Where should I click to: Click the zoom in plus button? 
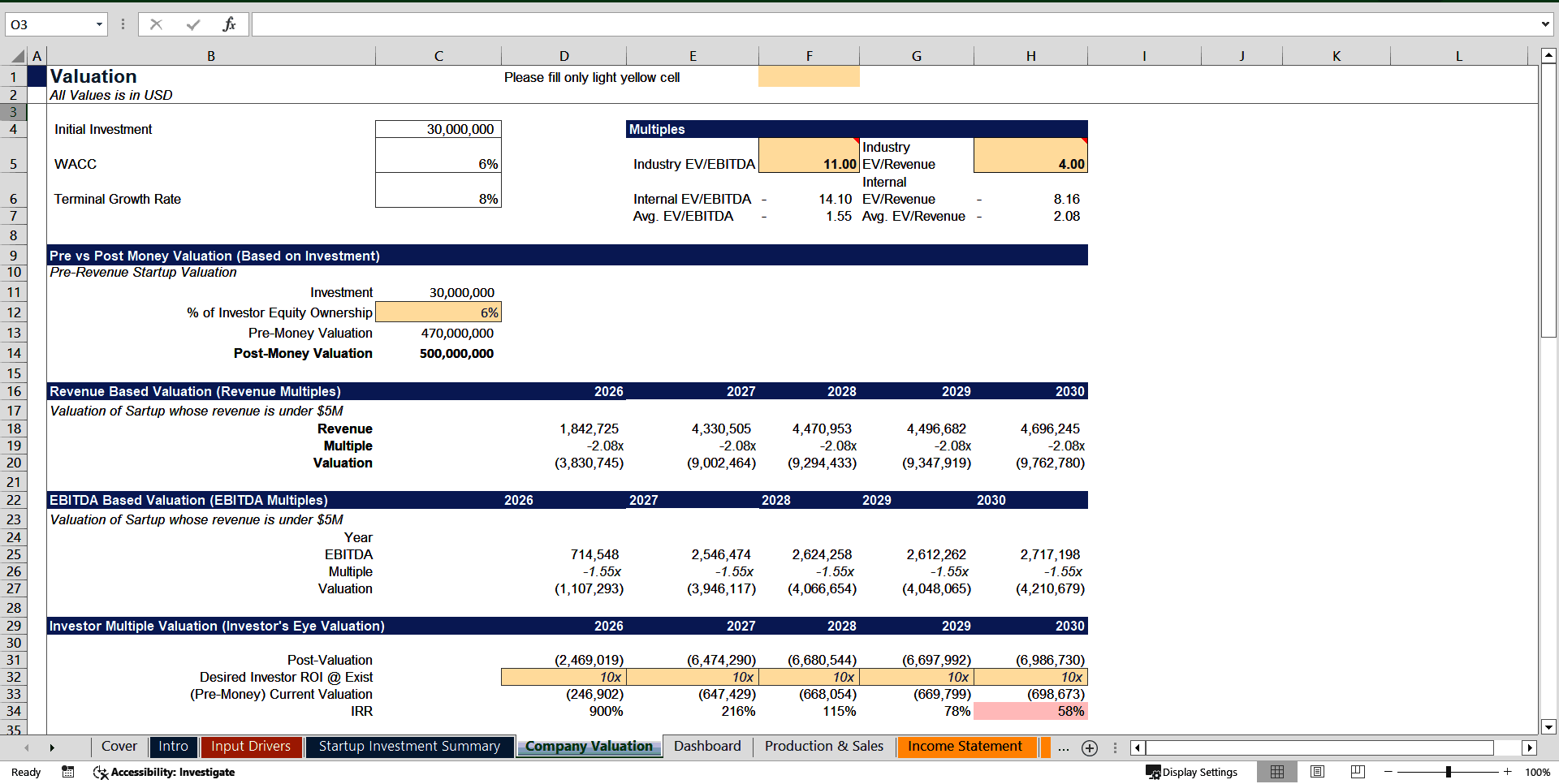coord(1508,772)
